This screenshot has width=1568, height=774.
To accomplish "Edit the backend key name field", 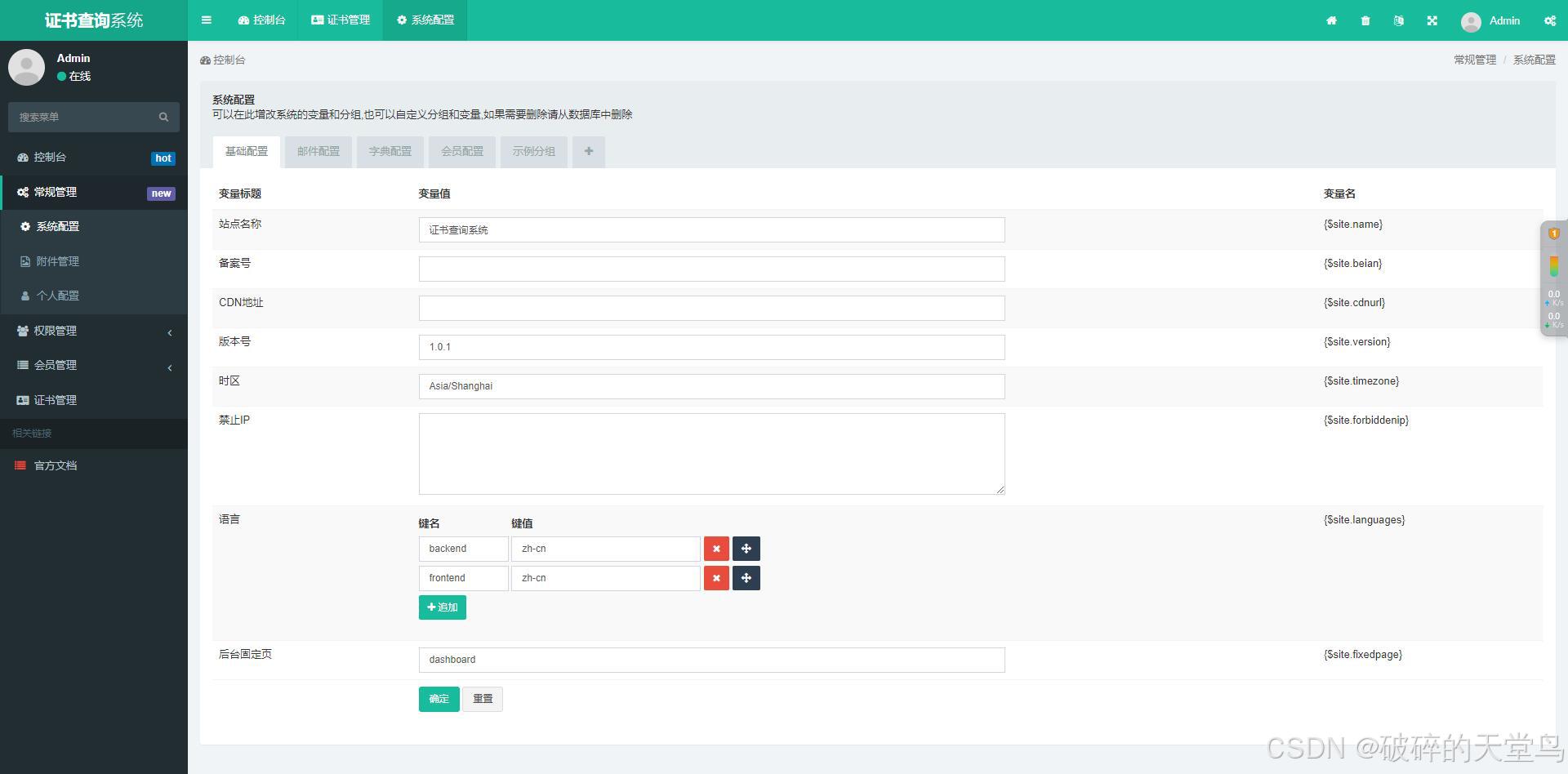I will tap(463, 549).
